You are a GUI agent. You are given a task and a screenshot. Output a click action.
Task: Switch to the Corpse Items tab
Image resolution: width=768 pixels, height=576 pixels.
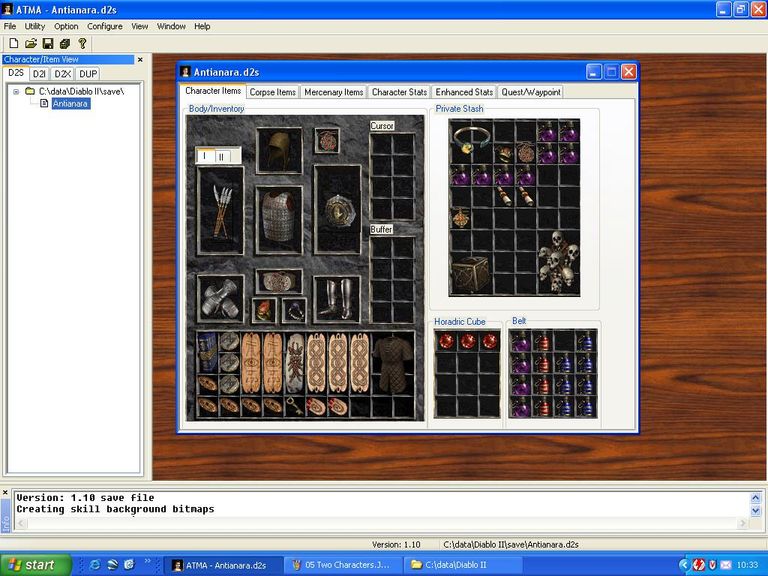272,92
